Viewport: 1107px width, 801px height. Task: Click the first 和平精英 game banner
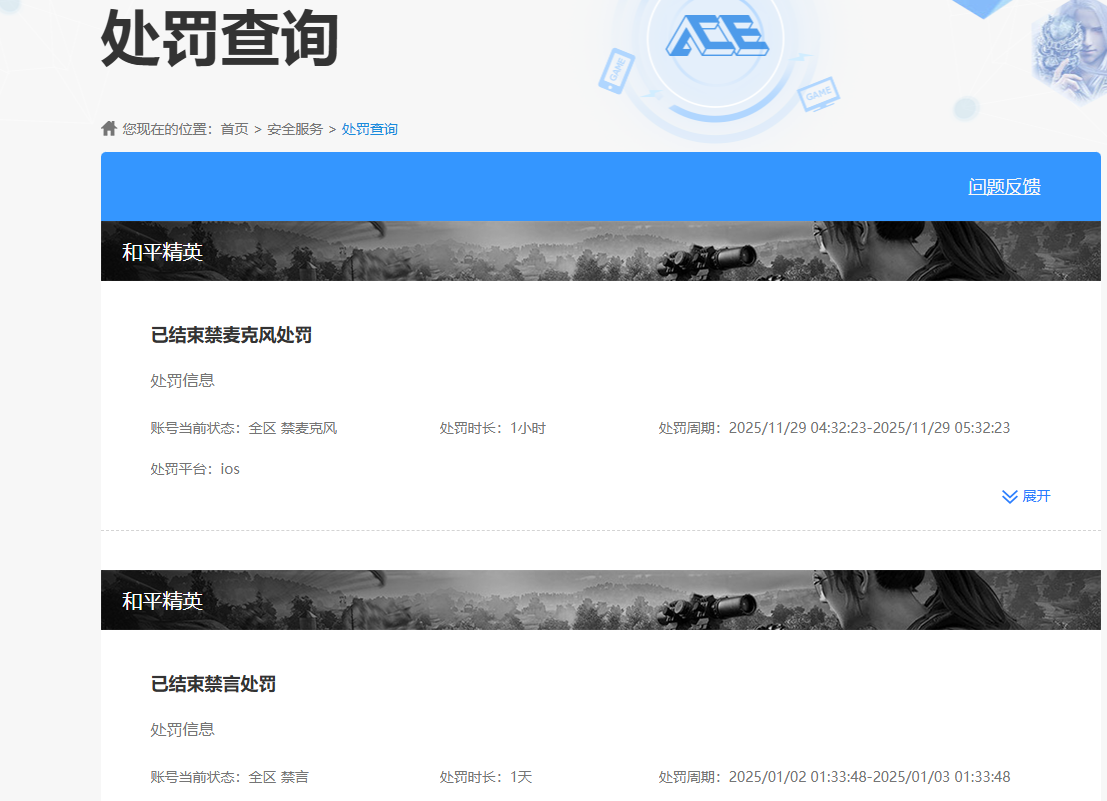coord(601,251)
